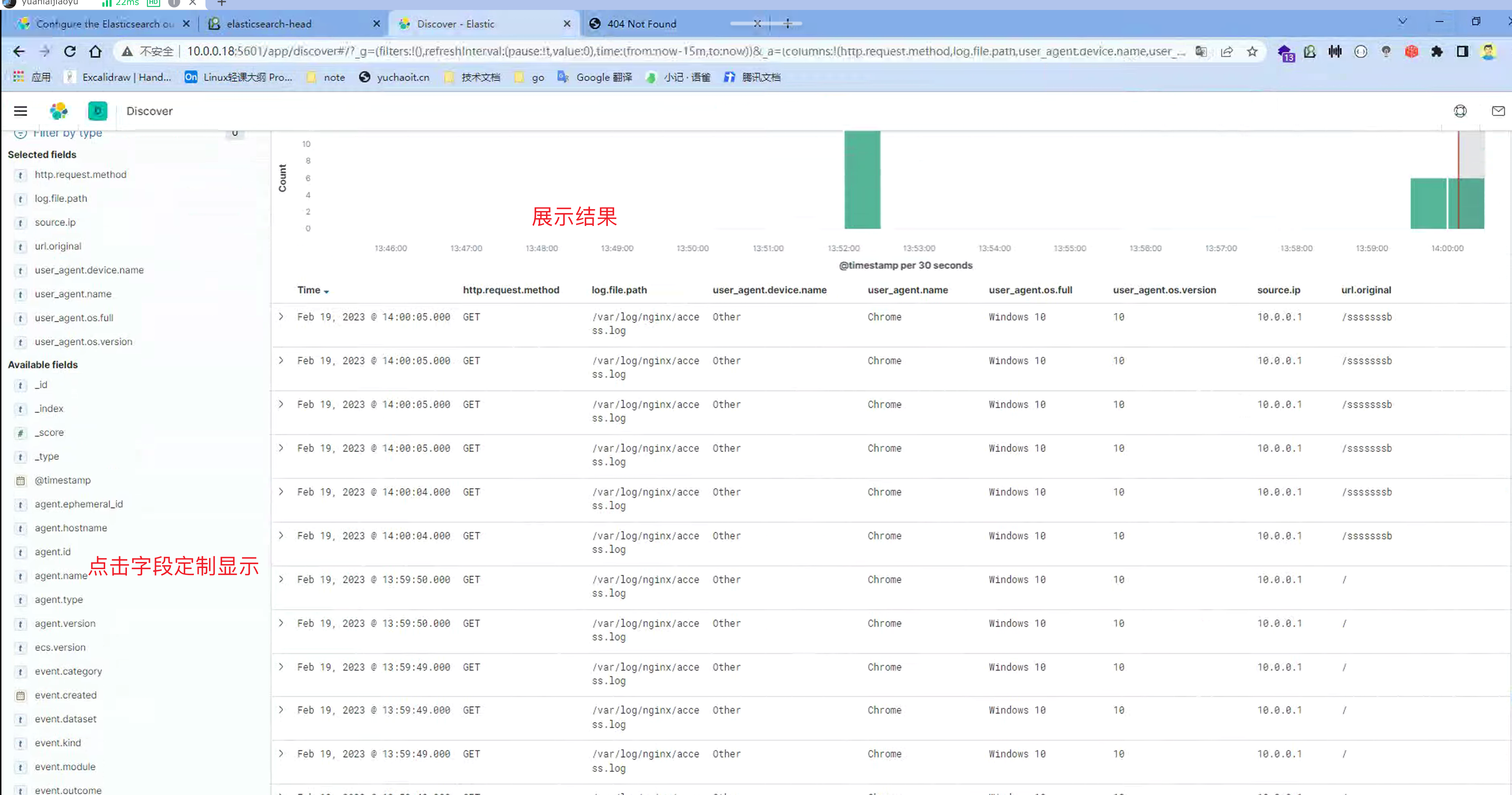Click the Elastic logo icon

(x=59, y=111)
